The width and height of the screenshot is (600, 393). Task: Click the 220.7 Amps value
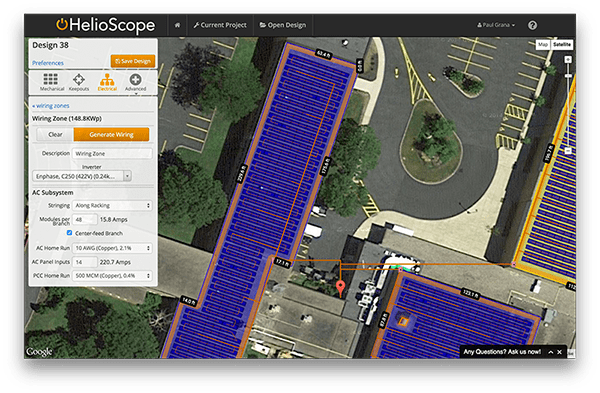[115, 262]
